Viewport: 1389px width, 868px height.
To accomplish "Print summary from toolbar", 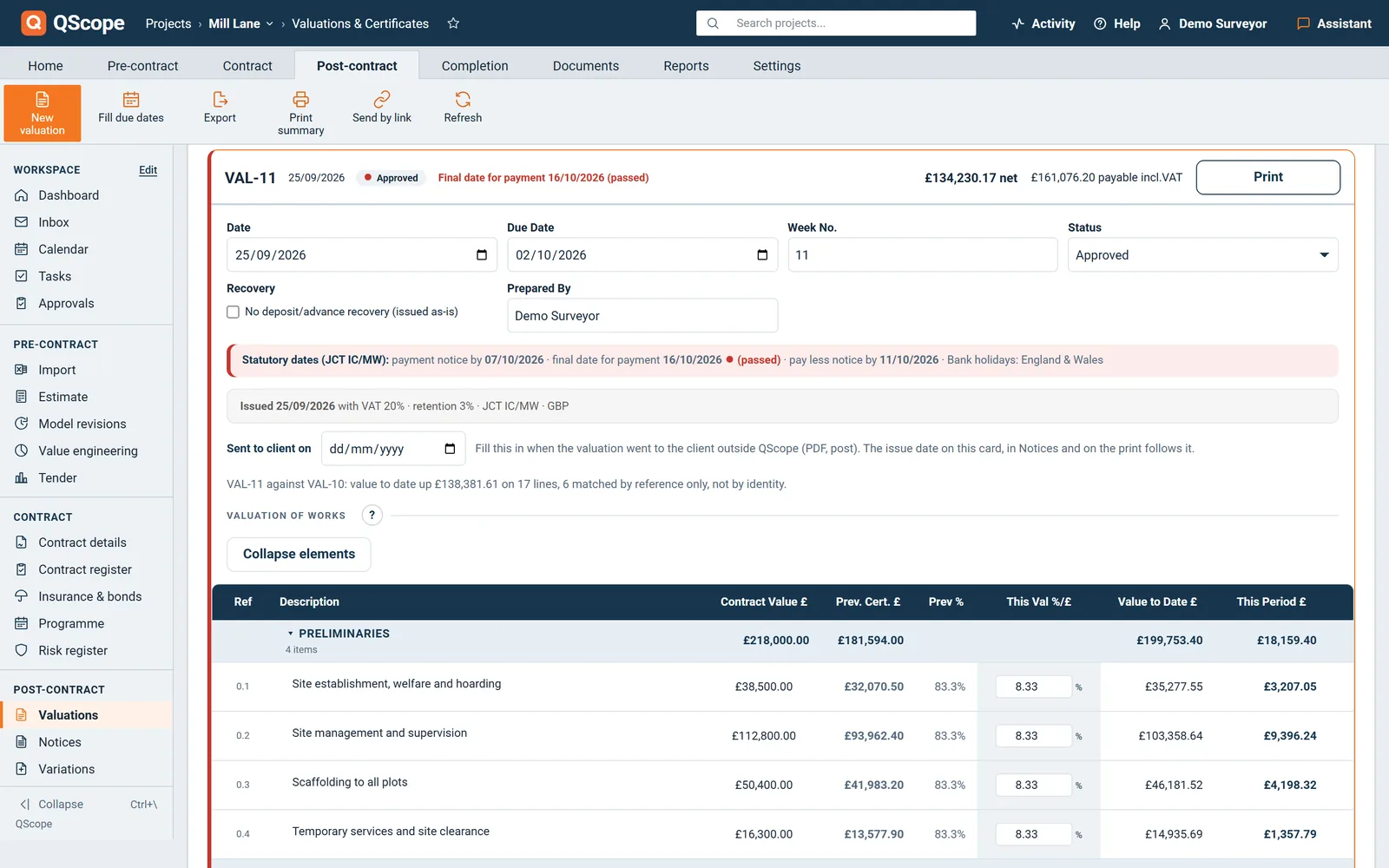I will (x=300, y=113).
